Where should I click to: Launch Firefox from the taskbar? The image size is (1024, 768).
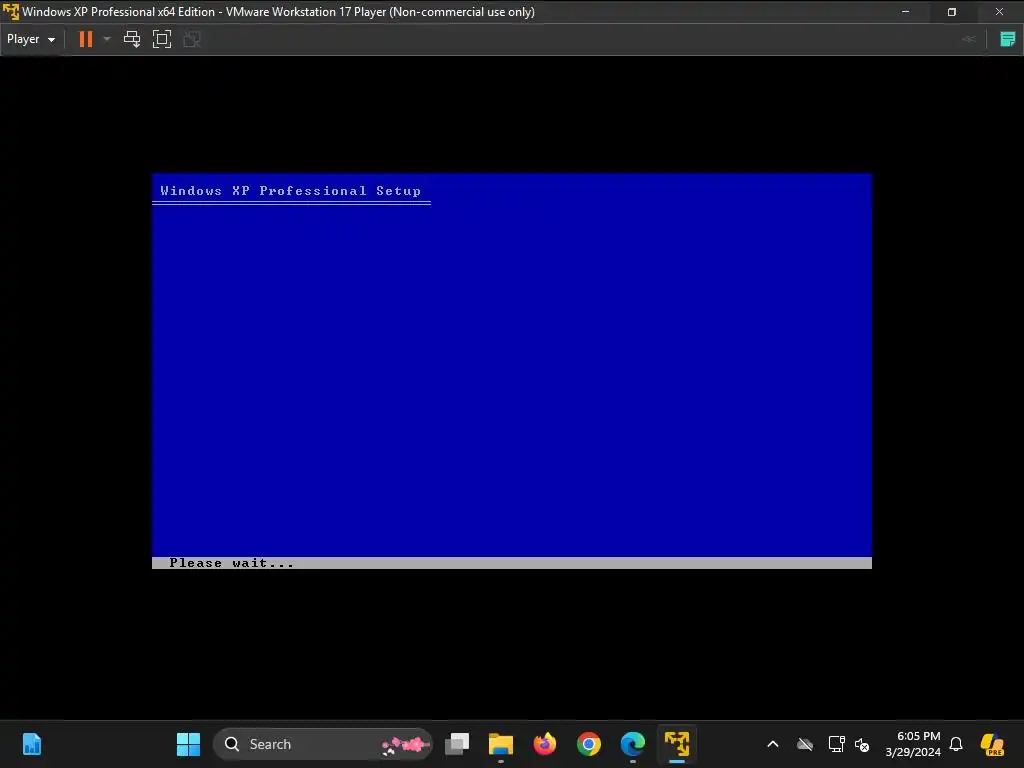tap(545, 744)
